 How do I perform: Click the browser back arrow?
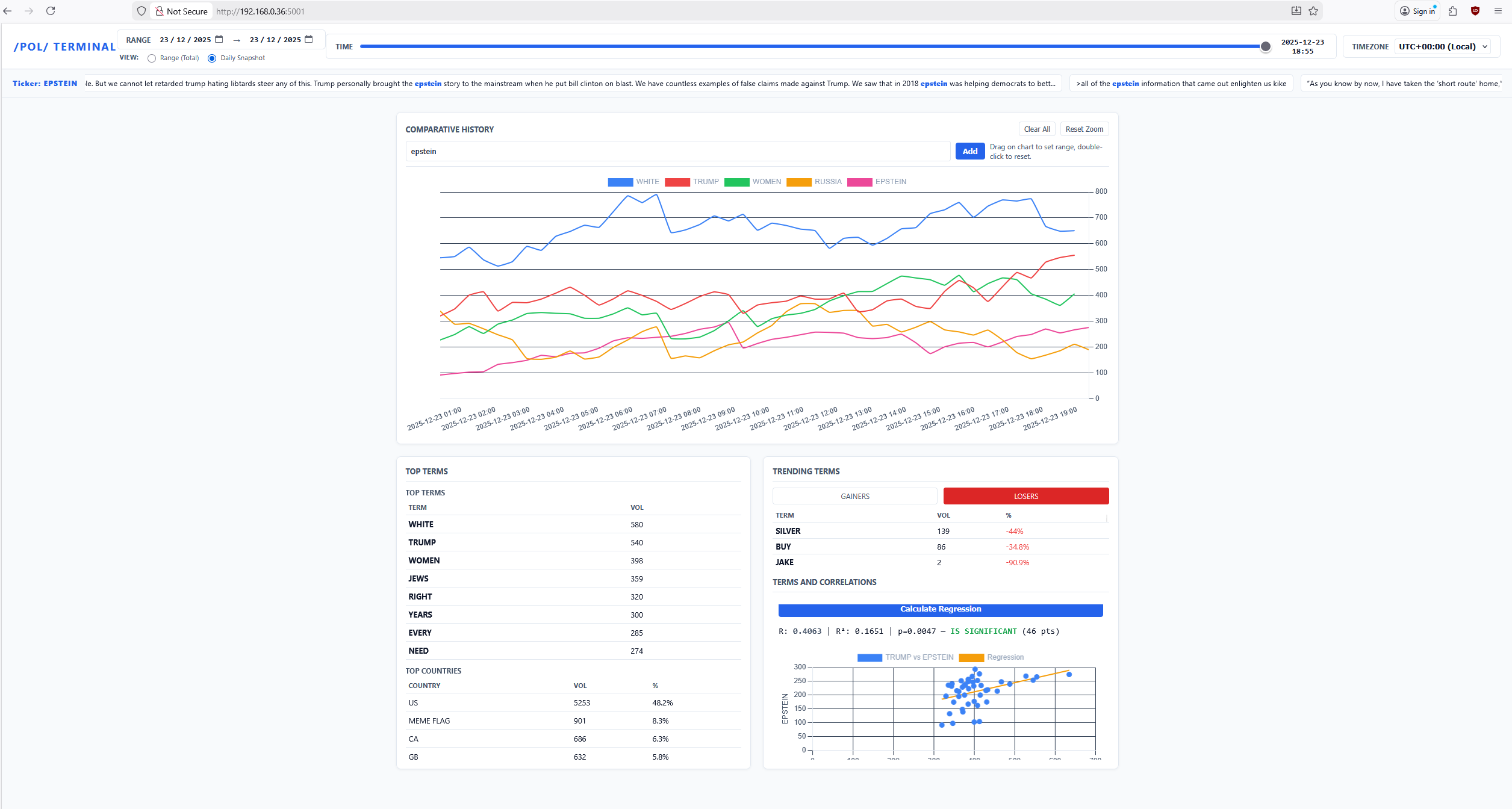click(8, 11)
